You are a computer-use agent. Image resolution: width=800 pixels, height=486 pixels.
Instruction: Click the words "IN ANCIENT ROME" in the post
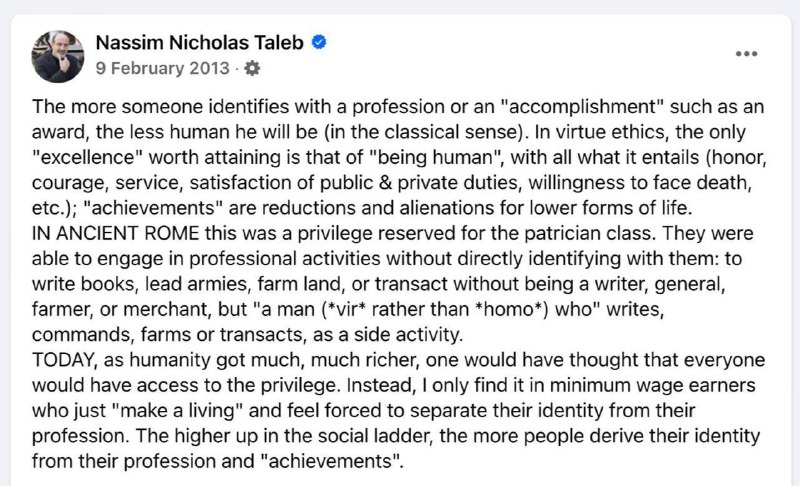(115, 234)
